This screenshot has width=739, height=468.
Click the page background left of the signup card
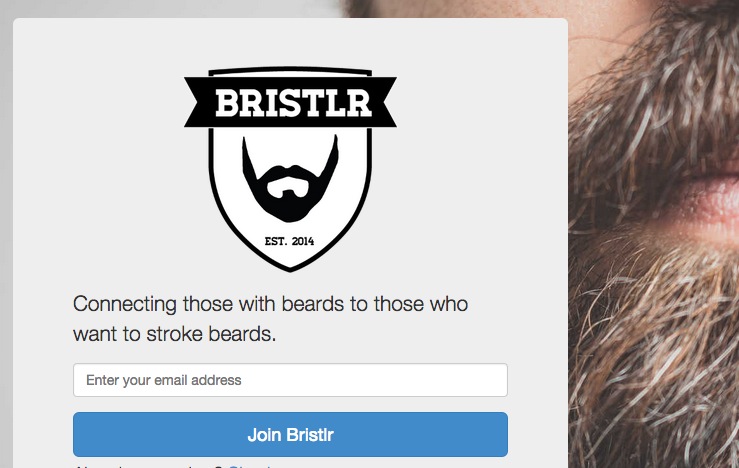point(5,250)
